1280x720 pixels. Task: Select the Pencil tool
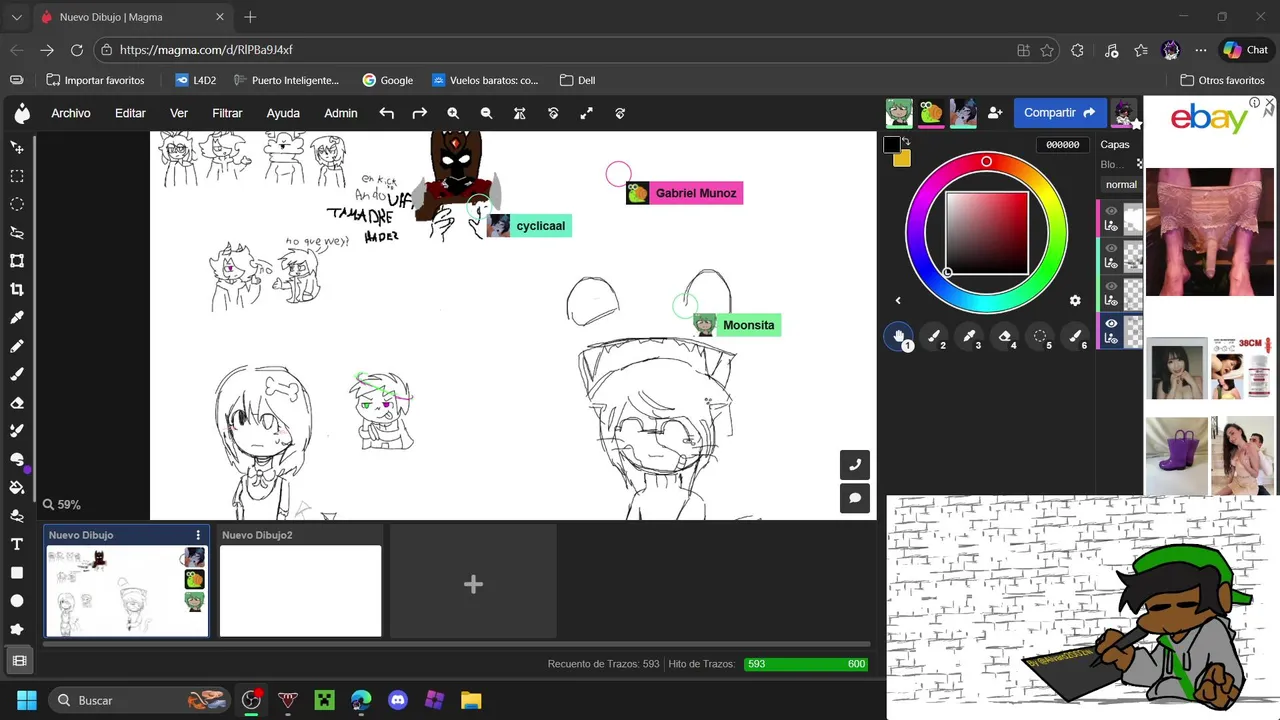(x=17, y=346)
